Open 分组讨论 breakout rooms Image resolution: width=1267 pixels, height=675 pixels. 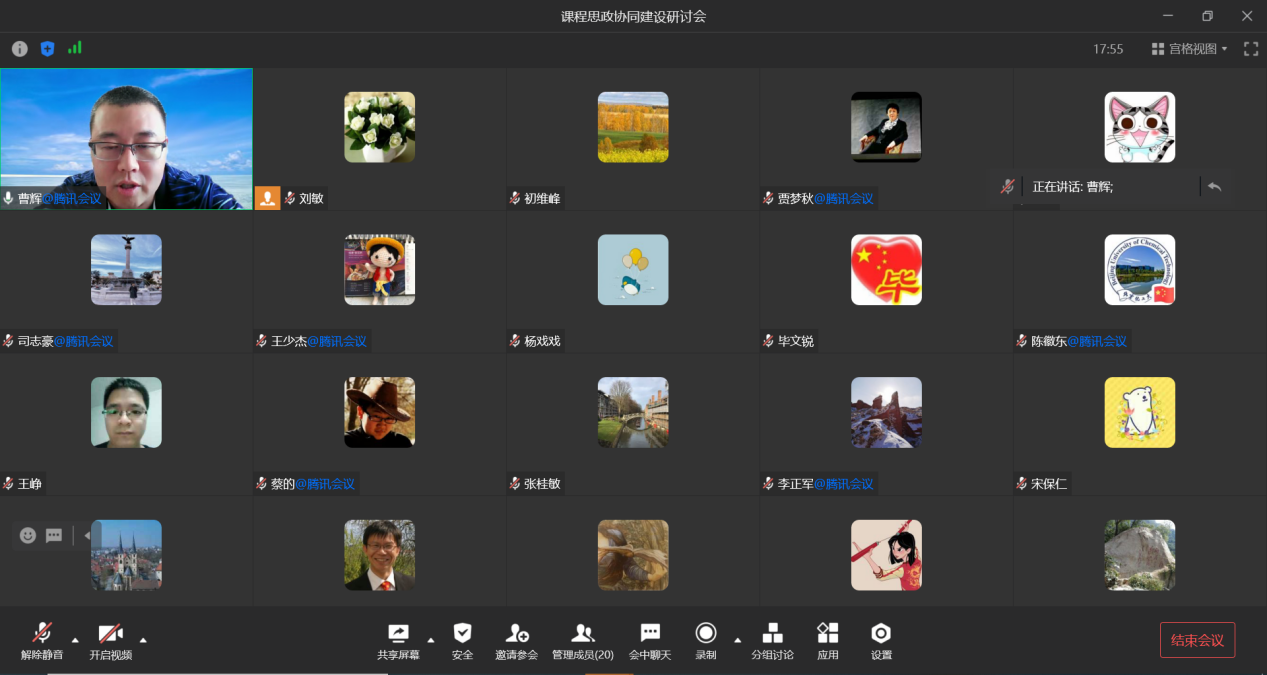coord(772,641)
